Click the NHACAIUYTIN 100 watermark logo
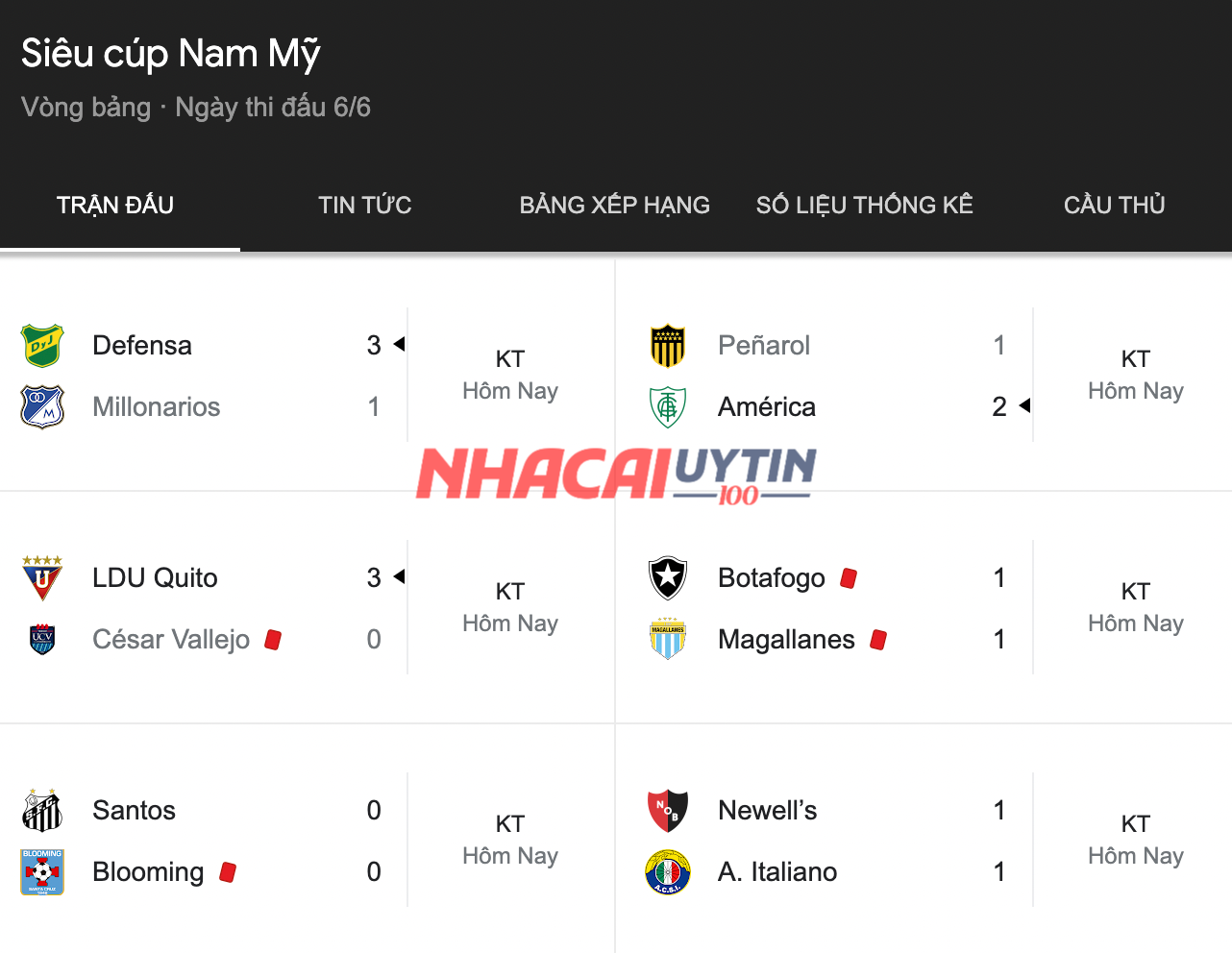This screenshot has height=953, width=1232. [x=616, y=475]
